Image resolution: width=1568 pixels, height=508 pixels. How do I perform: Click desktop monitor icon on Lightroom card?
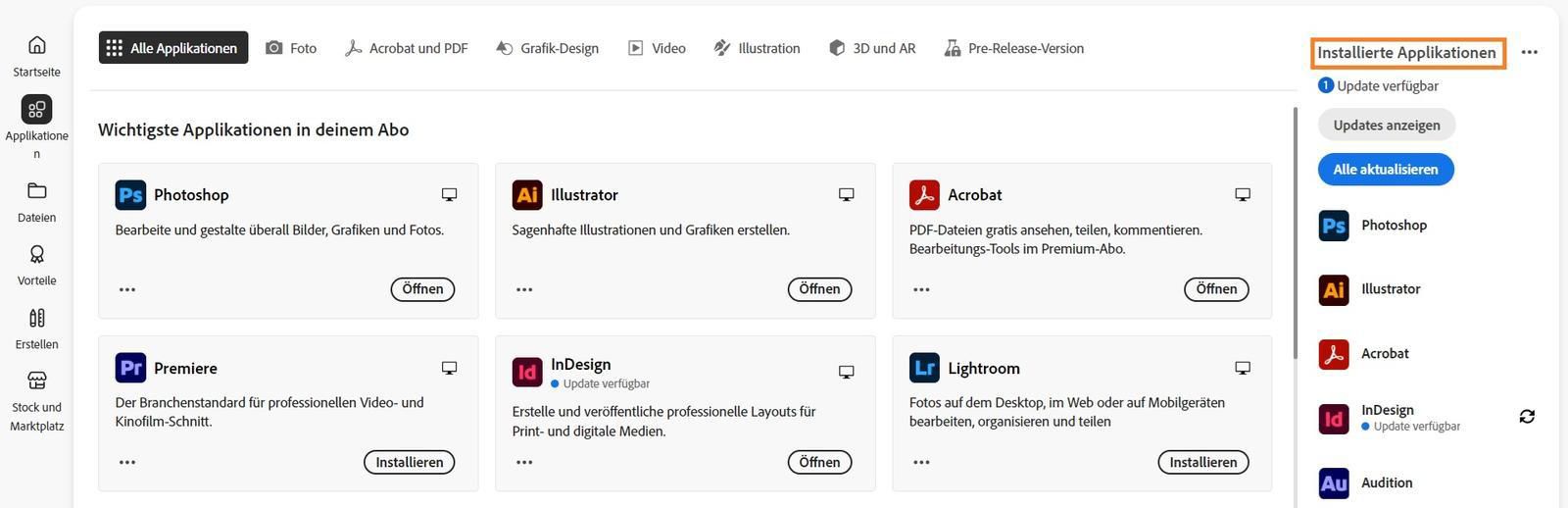(x=1243, y=368)
